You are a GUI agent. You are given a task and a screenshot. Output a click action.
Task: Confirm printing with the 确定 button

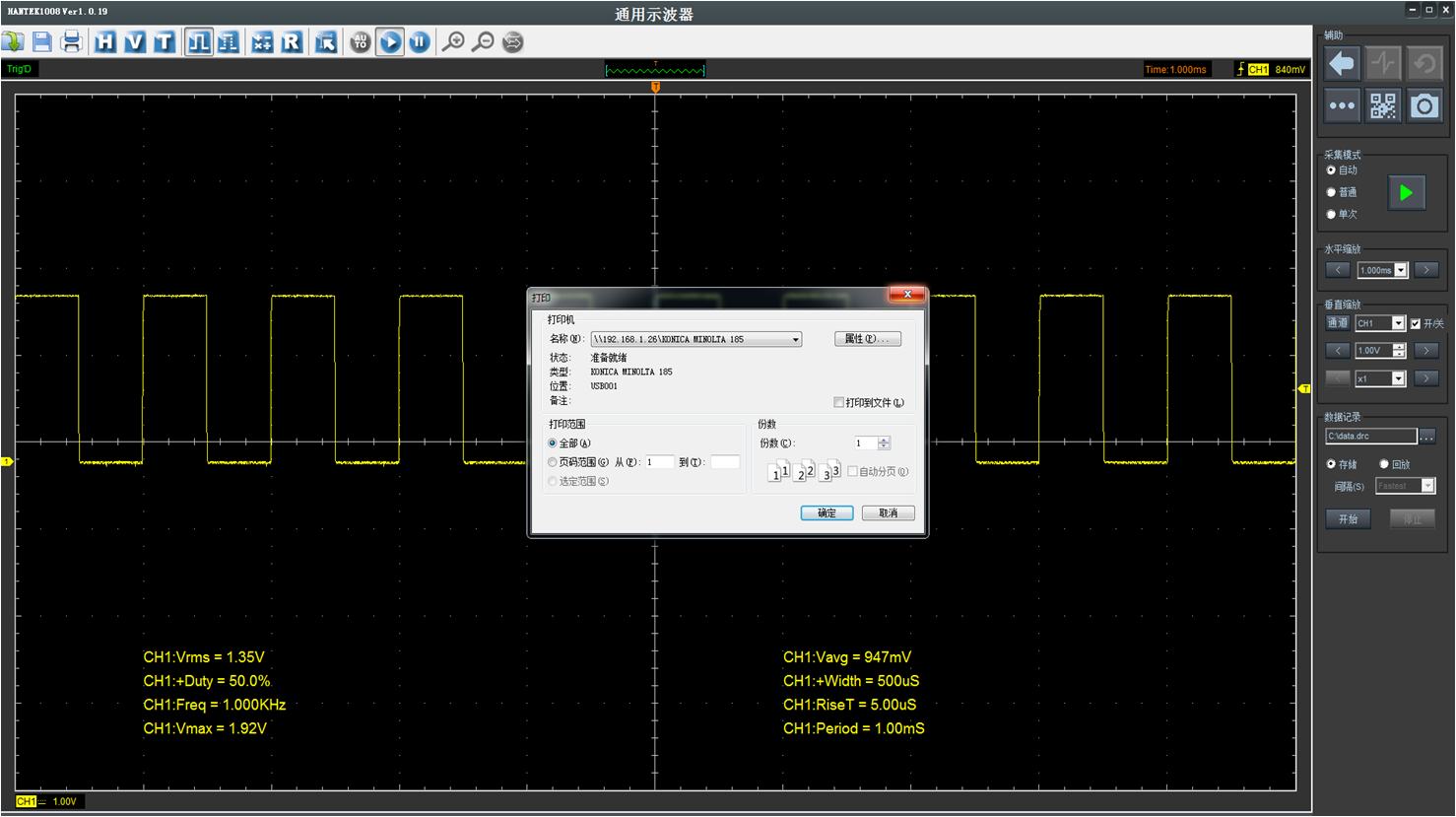[x=827, y=513]
